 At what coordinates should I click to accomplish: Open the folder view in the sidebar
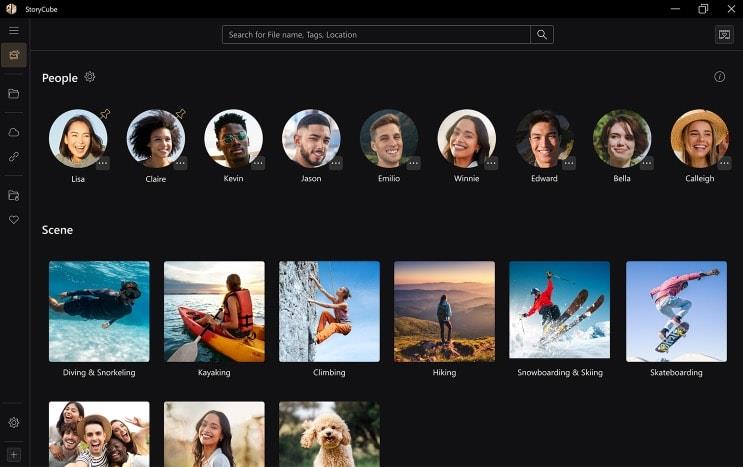coord(14,94)
